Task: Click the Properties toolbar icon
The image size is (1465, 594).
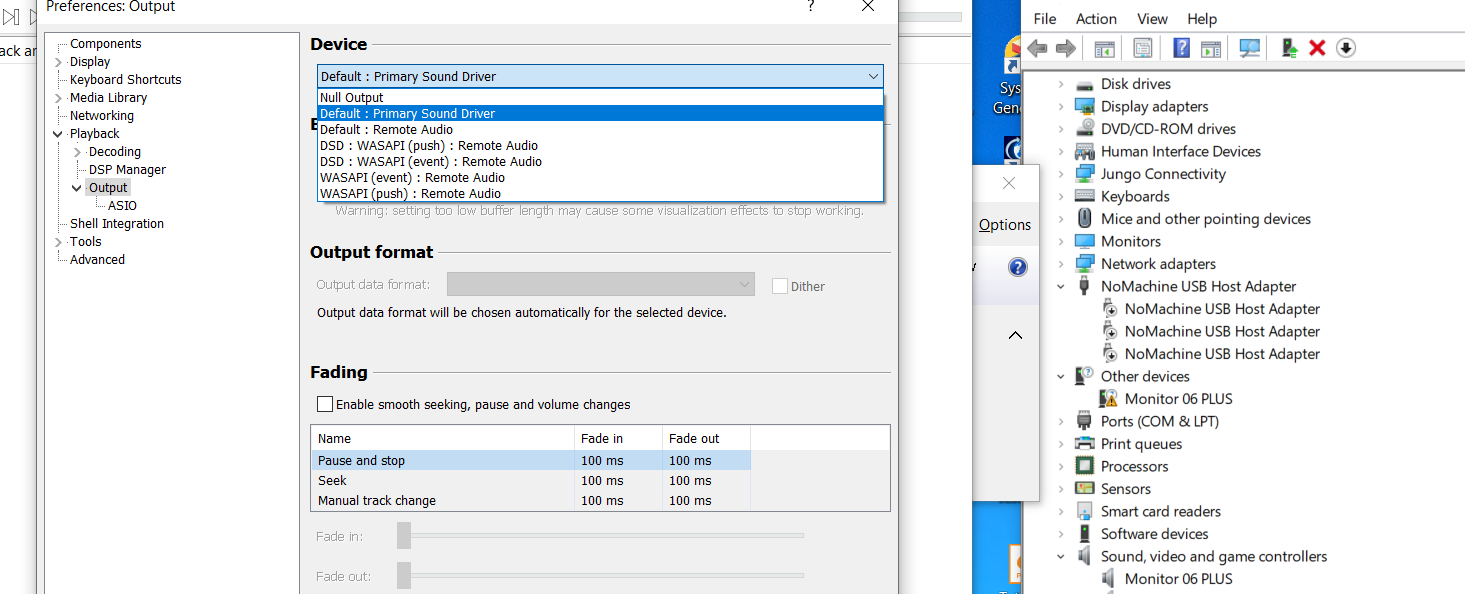Action: pyautogui.click(x=1142, y=48)
